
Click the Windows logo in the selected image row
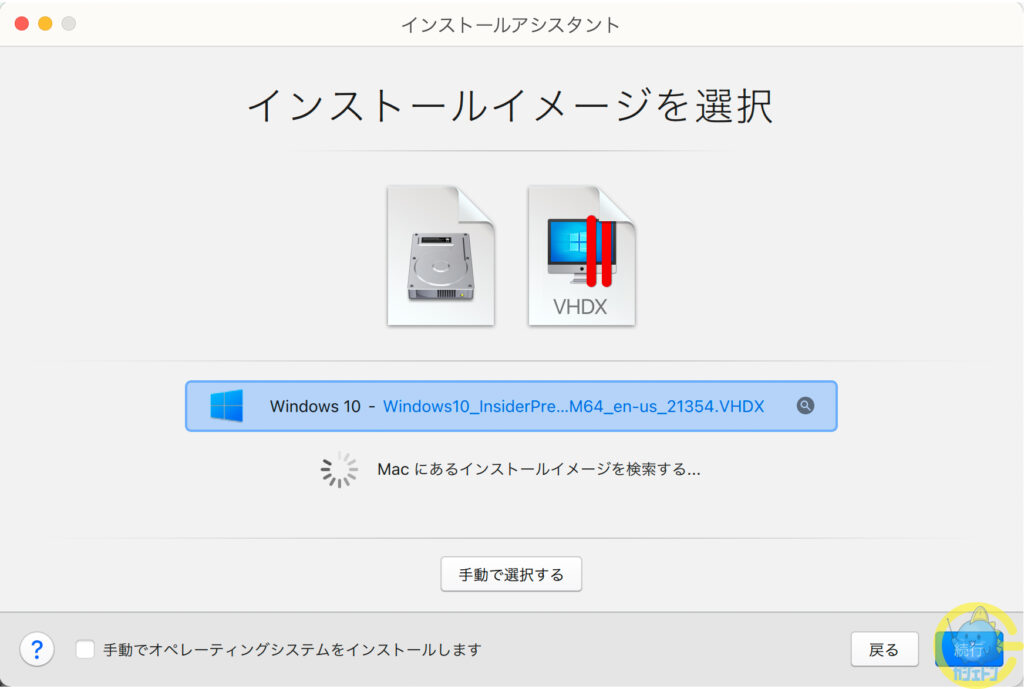[227, 406]
